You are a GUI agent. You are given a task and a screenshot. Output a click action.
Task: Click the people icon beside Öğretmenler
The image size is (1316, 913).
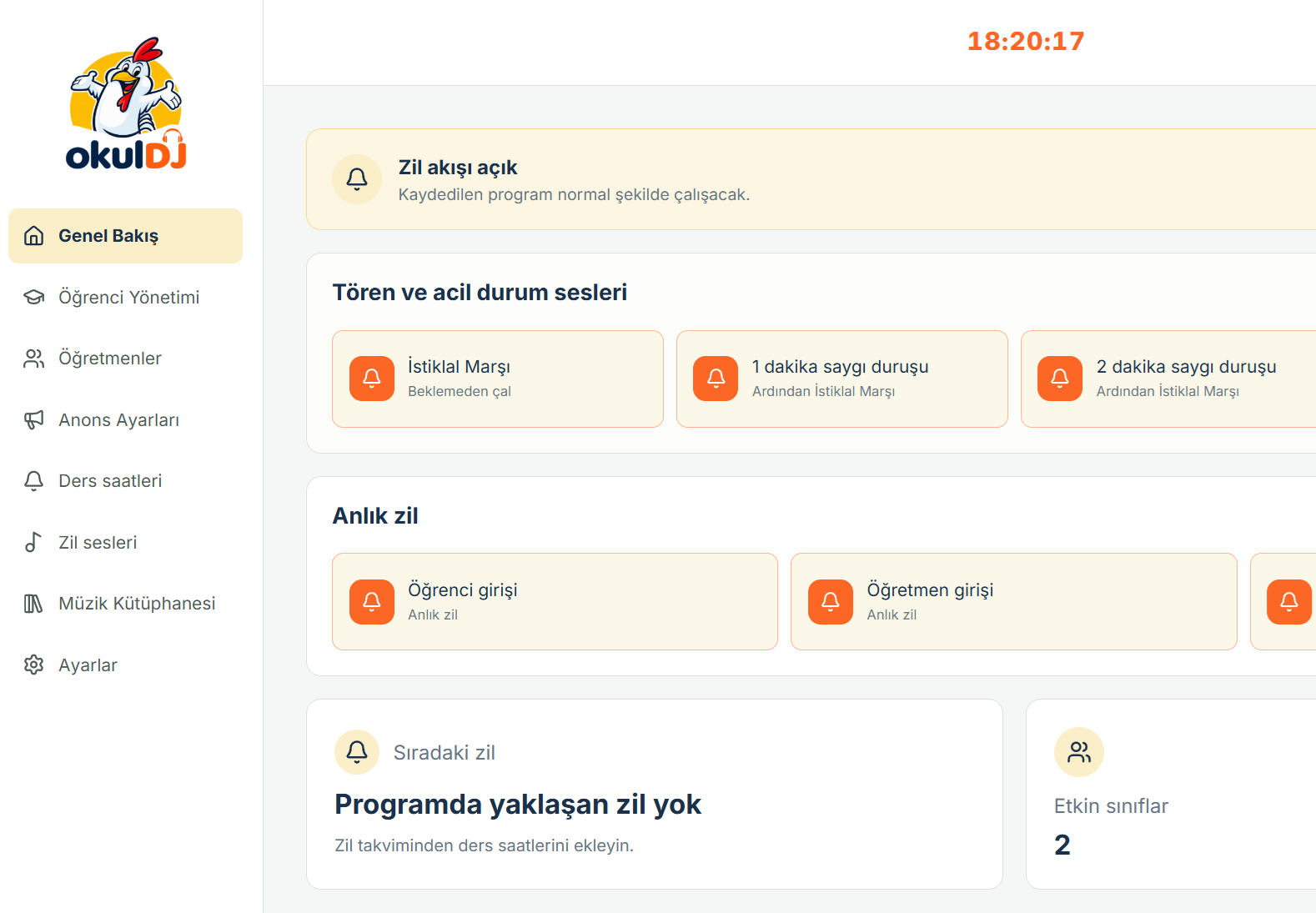pos(33,359)
